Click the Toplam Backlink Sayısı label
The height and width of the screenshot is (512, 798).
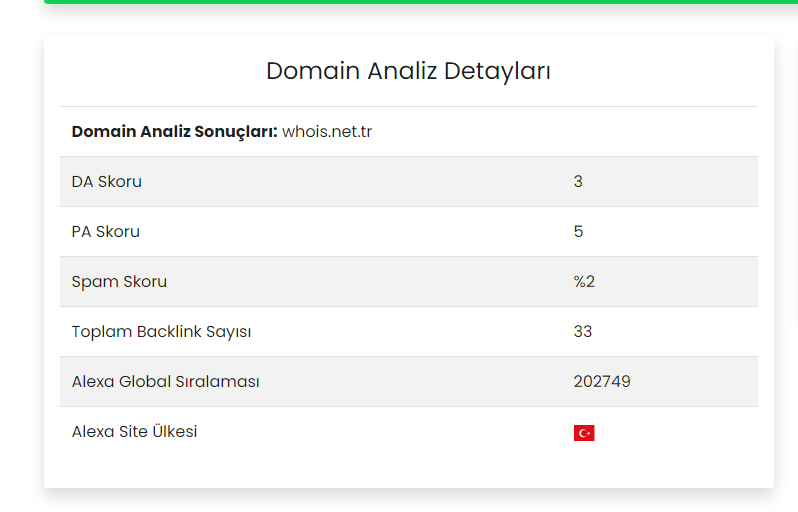point(161,331)
